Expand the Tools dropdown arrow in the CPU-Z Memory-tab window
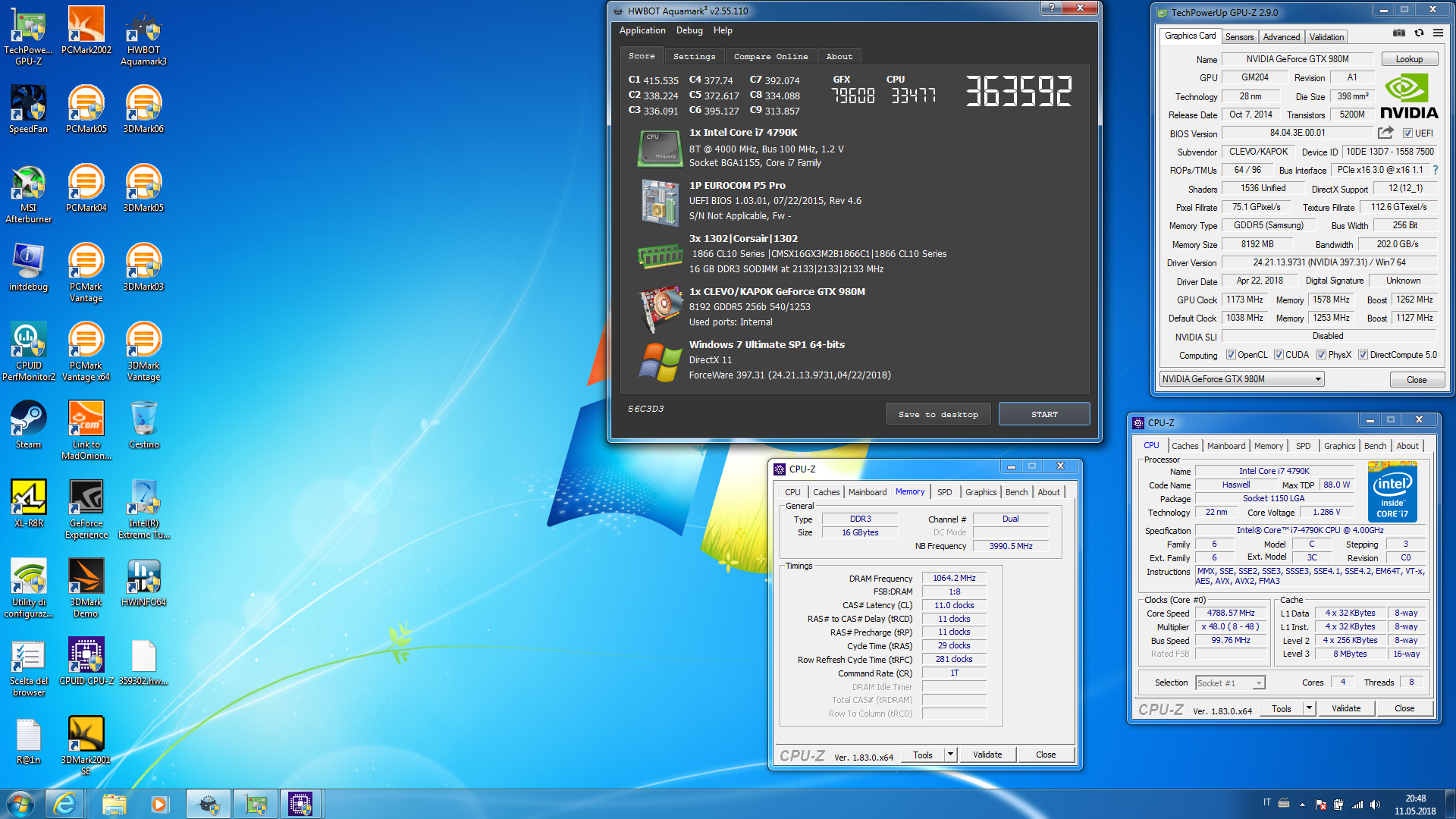The height and width of the screenshot is (819, 1456). coord(950,755)
